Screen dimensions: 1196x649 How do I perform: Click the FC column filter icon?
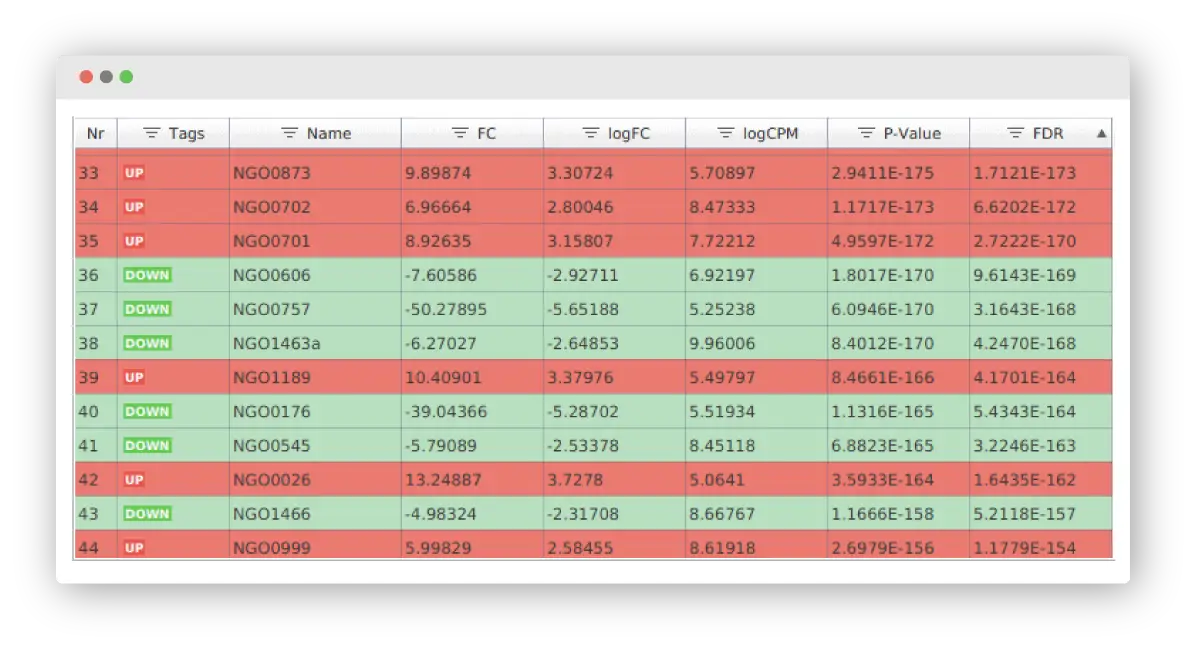coord(459,133)
